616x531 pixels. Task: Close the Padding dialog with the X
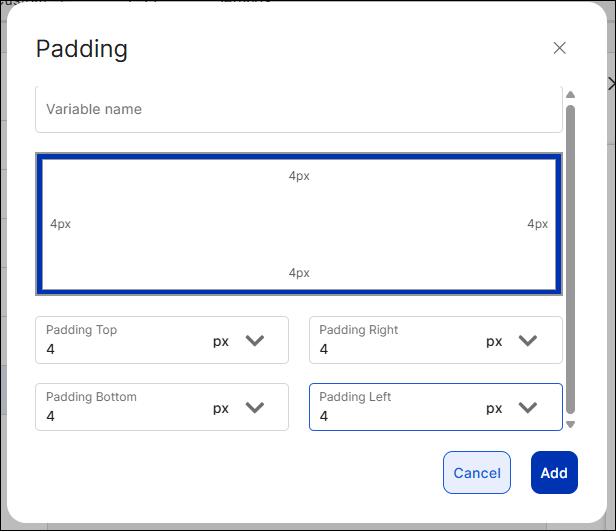click(559, 48)
